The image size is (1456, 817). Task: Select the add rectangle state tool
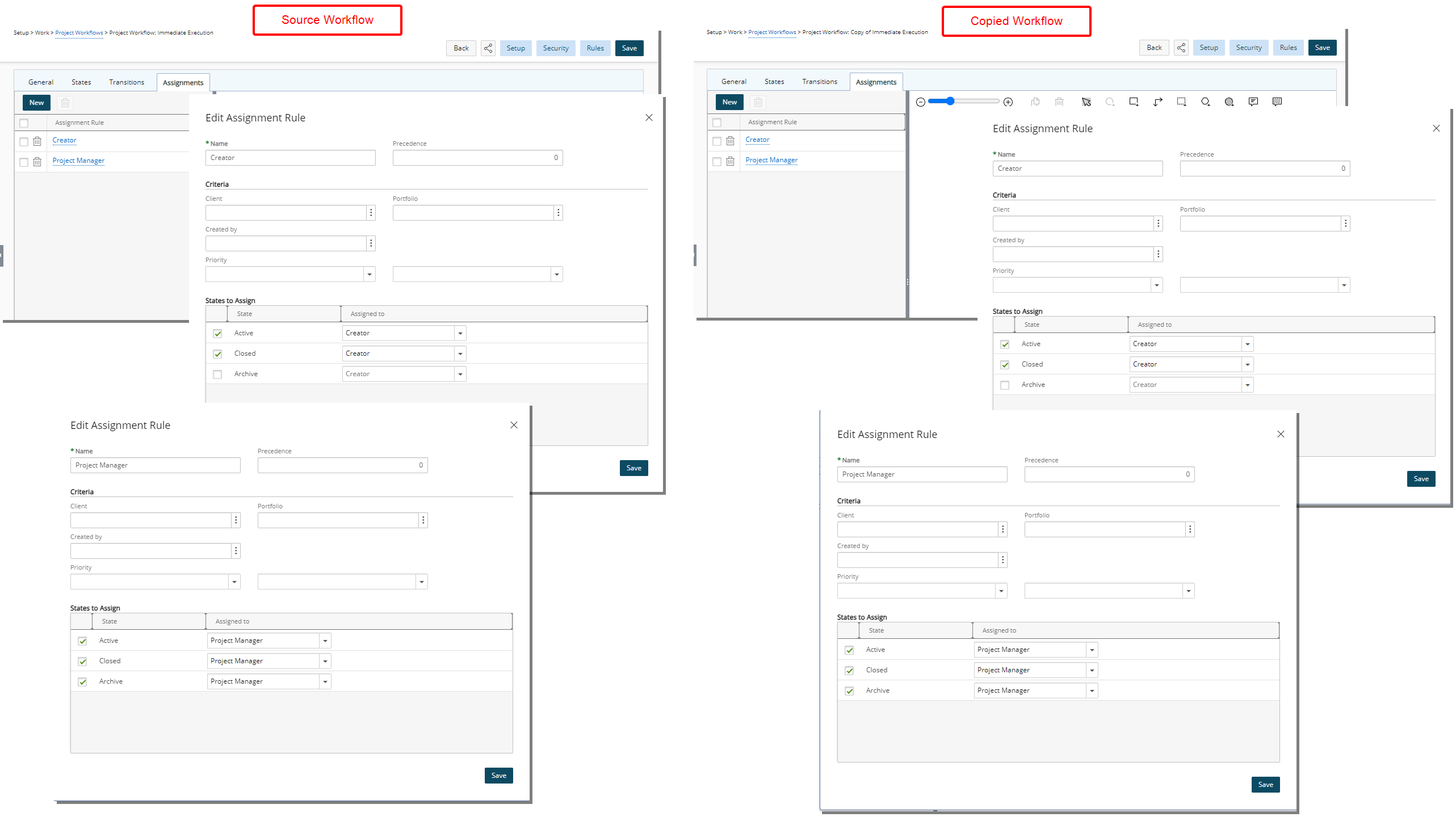point(1134,102)
